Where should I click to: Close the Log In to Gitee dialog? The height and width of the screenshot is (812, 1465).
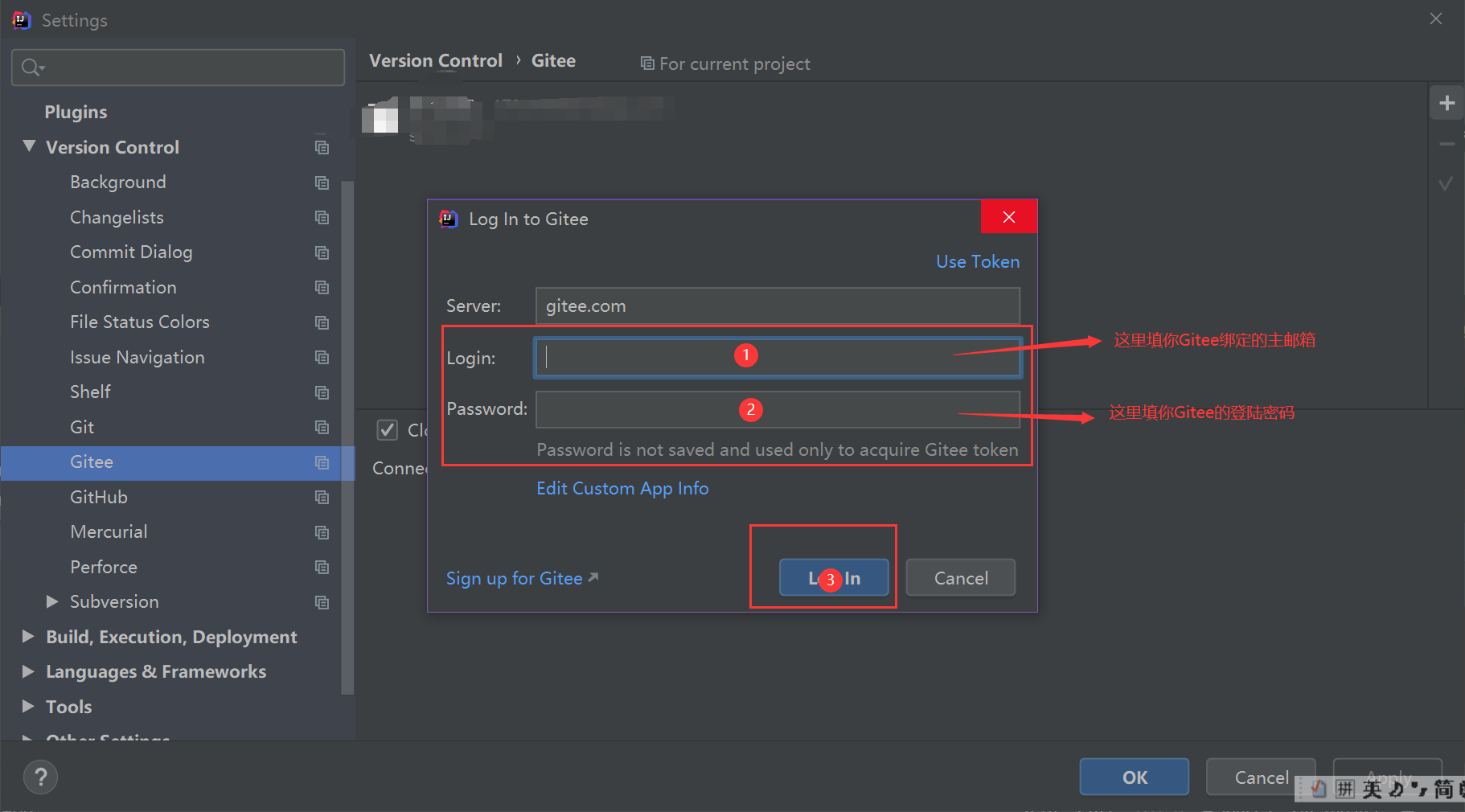click(x=1008, y=217)
